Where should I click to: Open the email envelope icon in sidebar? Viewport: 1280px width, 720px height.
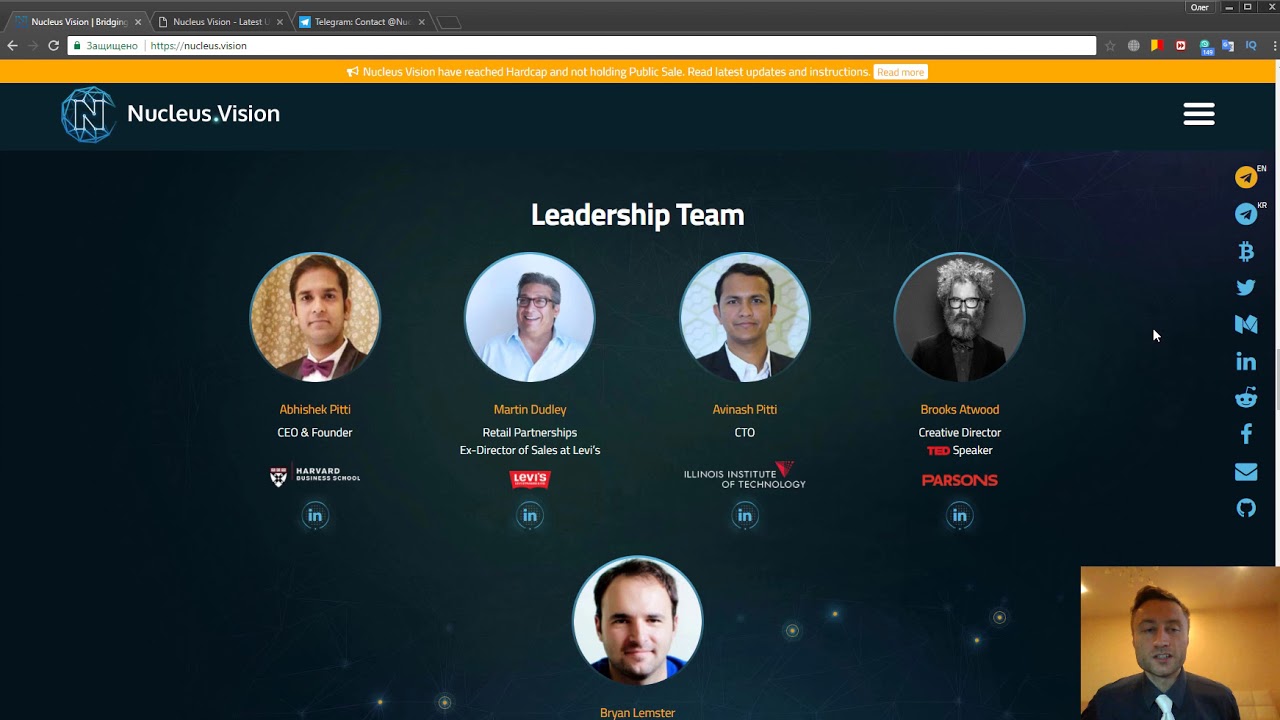(1246, 471)
